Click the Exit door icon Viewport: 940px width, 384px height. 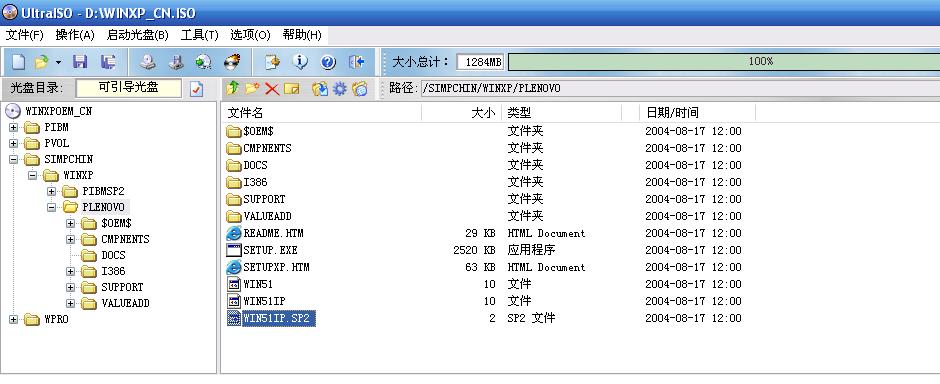tap(356, 62)
